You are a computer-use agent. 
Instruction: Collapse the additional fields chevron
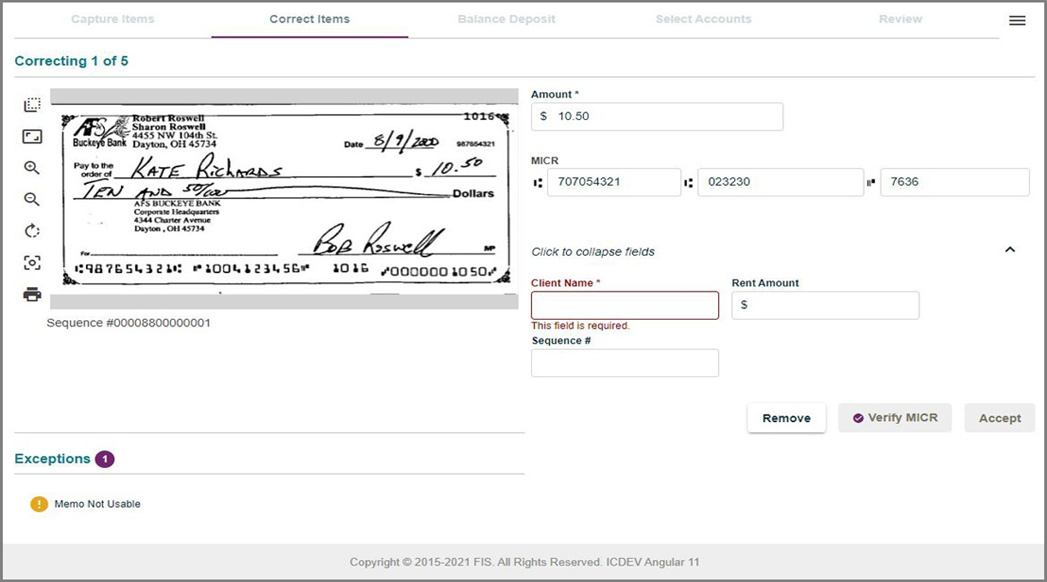coord(1009,250)
